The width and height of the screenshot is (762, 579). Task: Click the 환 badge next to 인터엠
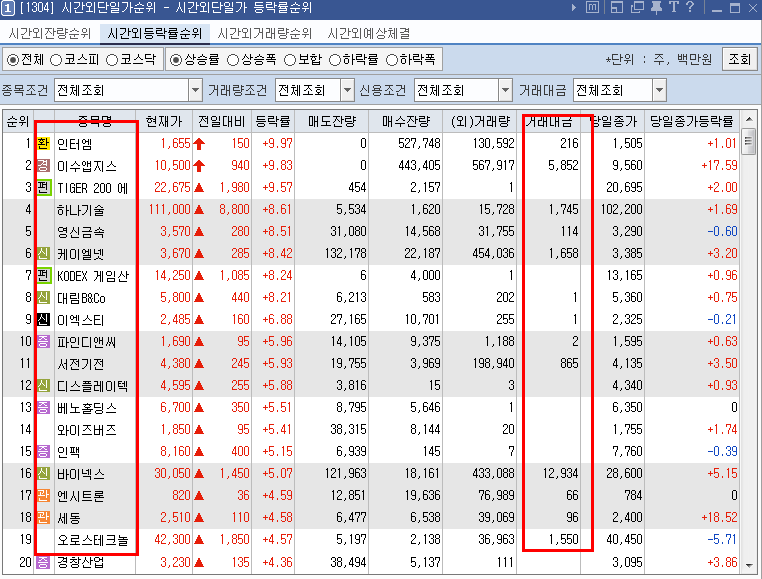(x=43, y=143)
